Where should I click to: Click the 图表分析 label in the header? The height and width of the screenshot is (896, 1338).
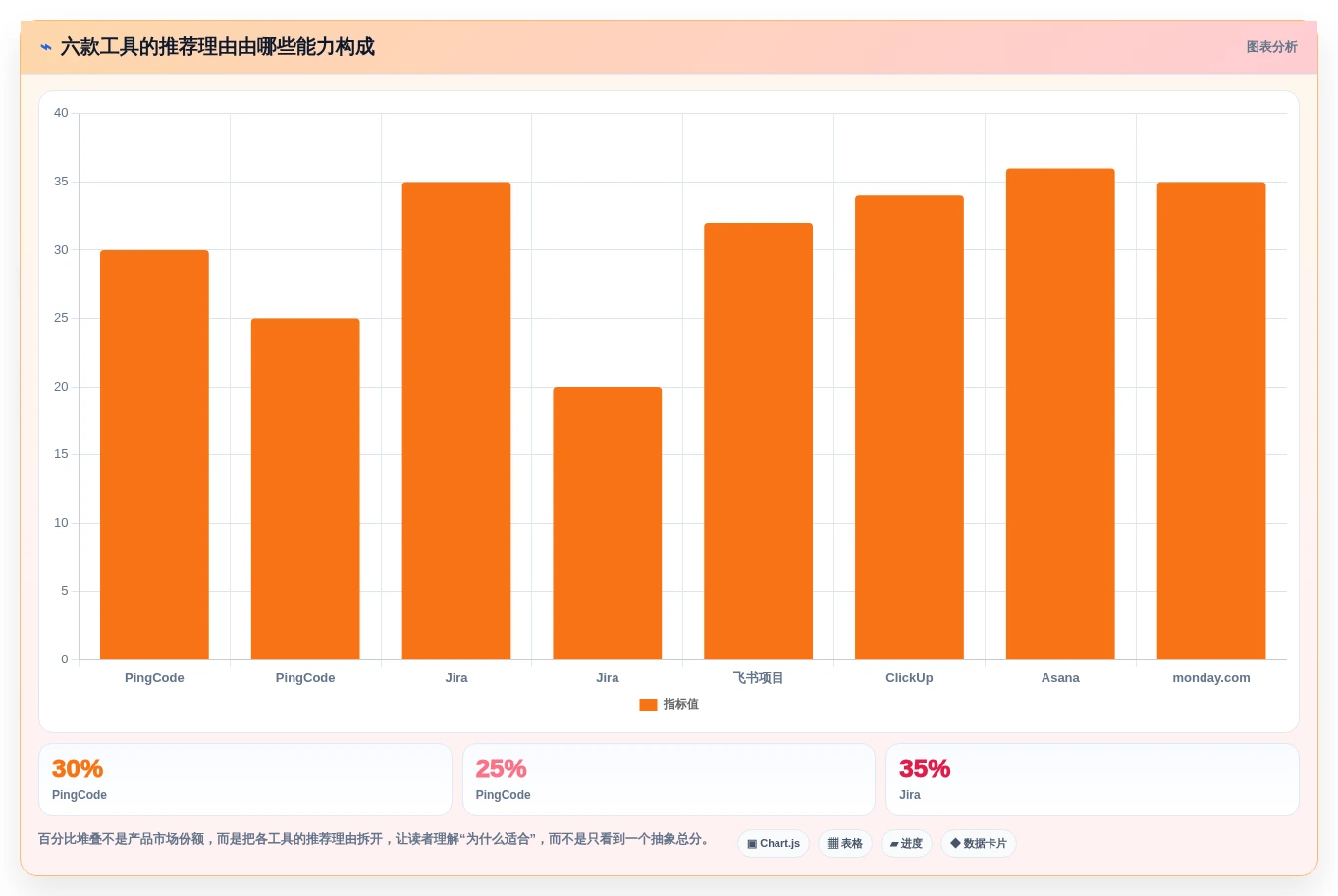pos(1271,47)
